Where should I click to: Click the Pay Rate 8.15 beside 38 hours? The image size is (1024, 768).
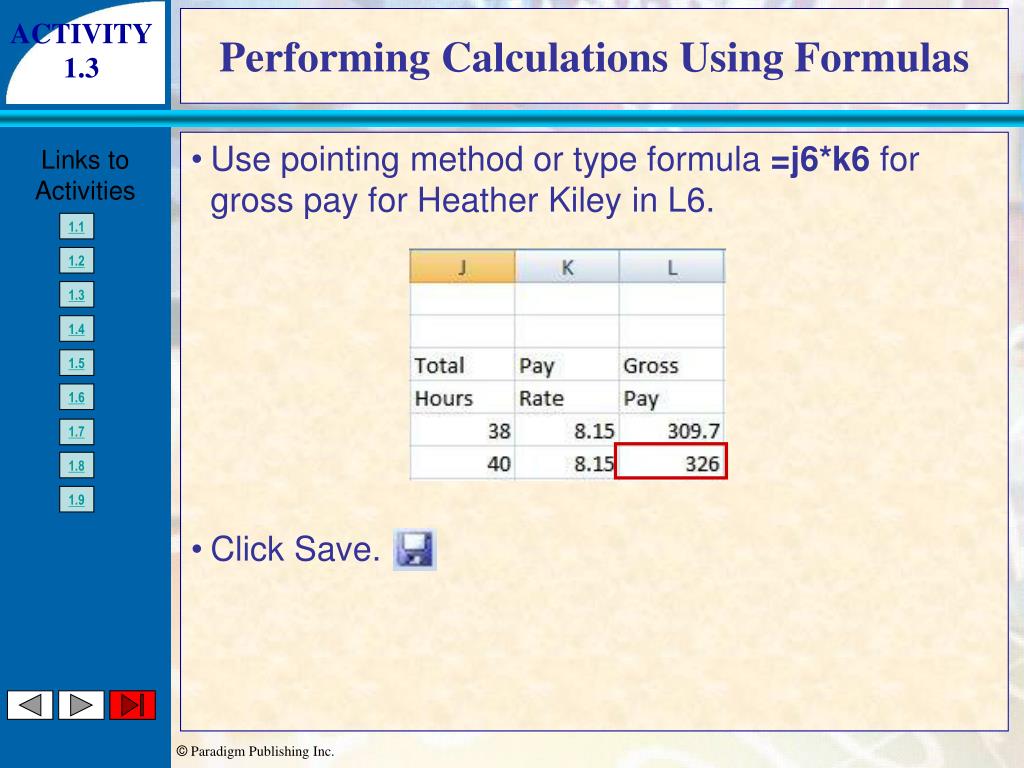(567, 430)
